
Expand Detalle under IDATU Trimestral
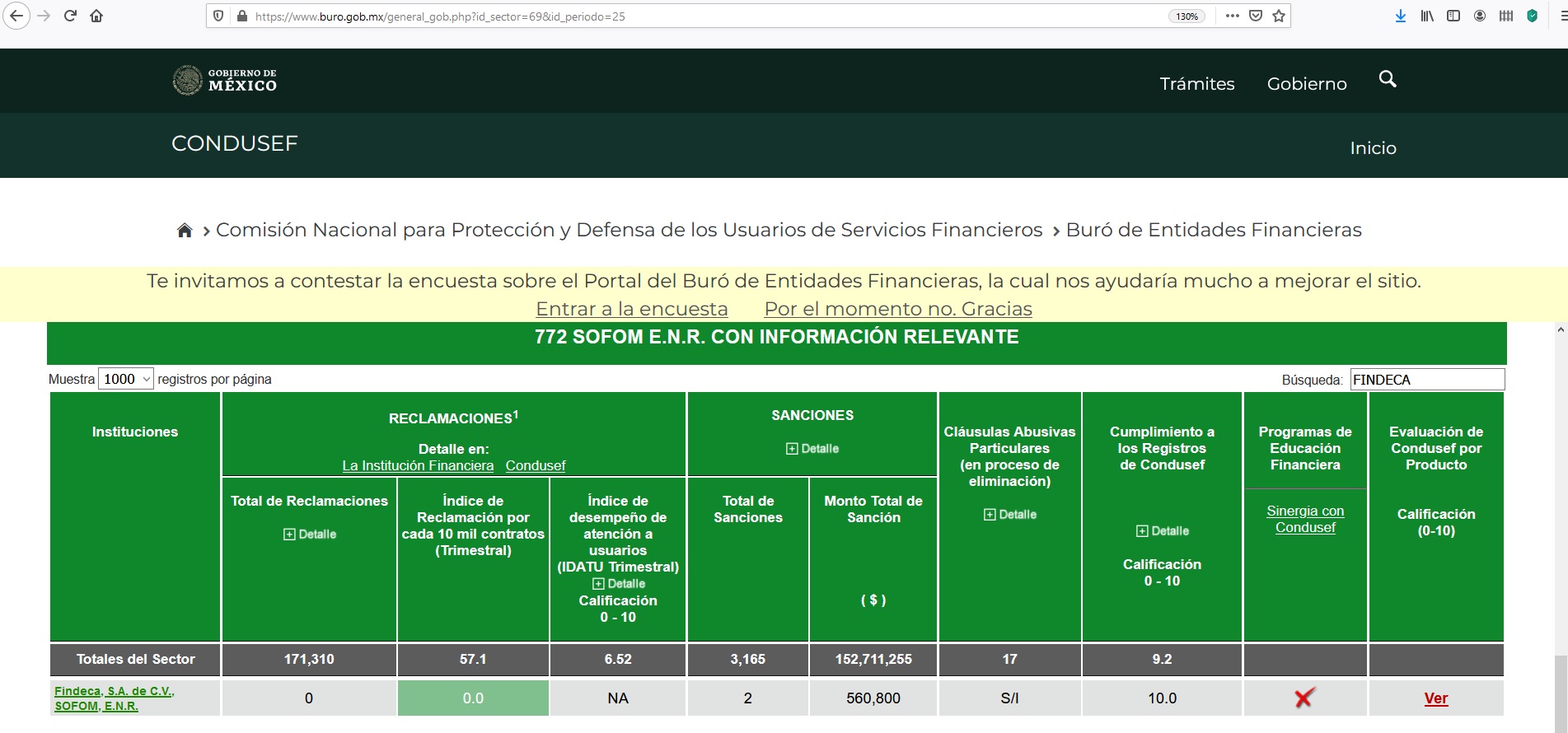point(618,584)
